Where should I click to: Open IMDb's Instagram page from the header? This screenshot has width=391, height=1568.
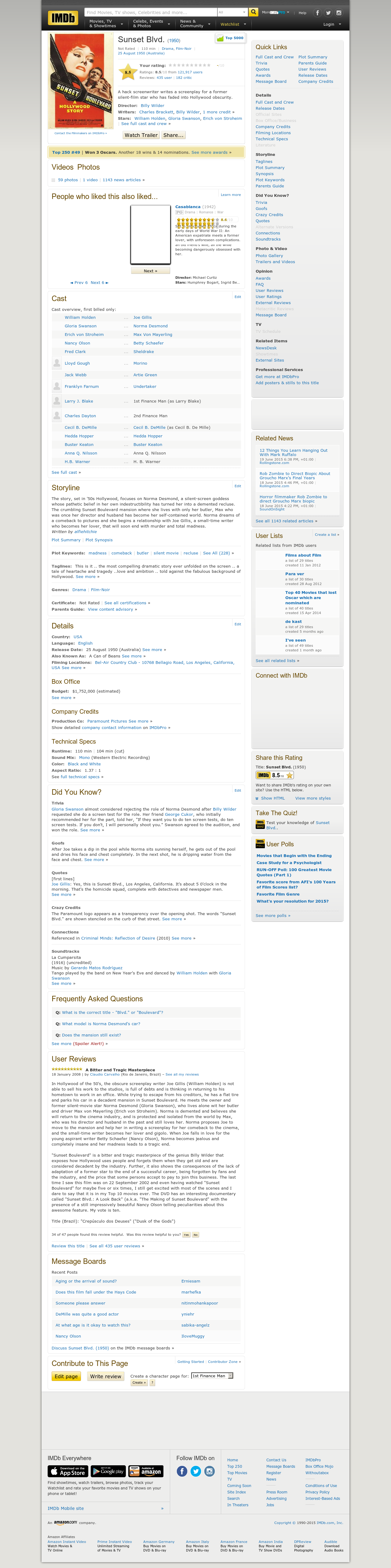(339, 13)
